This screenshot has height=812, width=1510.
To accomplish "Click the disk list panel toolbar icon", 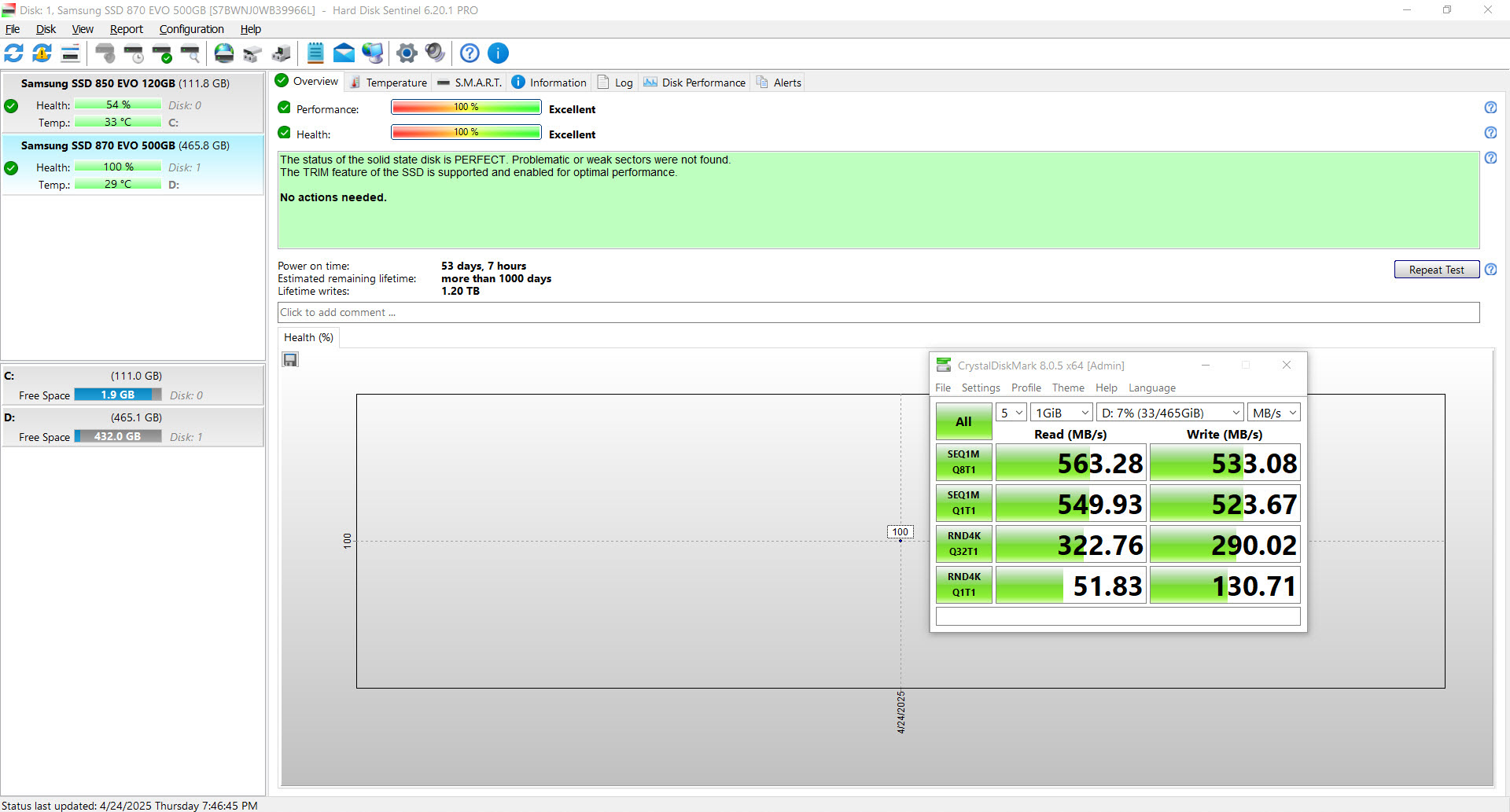I will pos(70,53).
